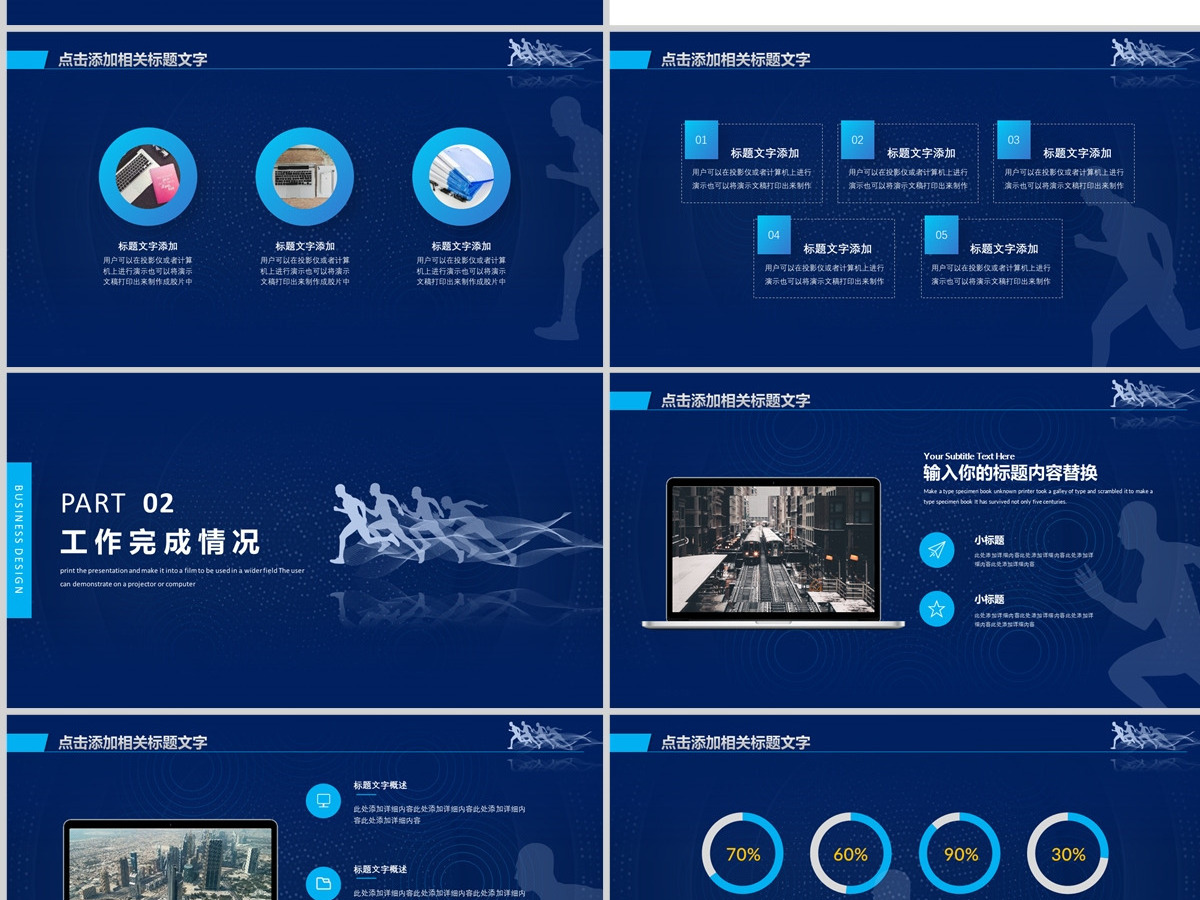Select the monitor icon next to 标题文字概述
This screenshot has height=900, width=1200.
323,800
